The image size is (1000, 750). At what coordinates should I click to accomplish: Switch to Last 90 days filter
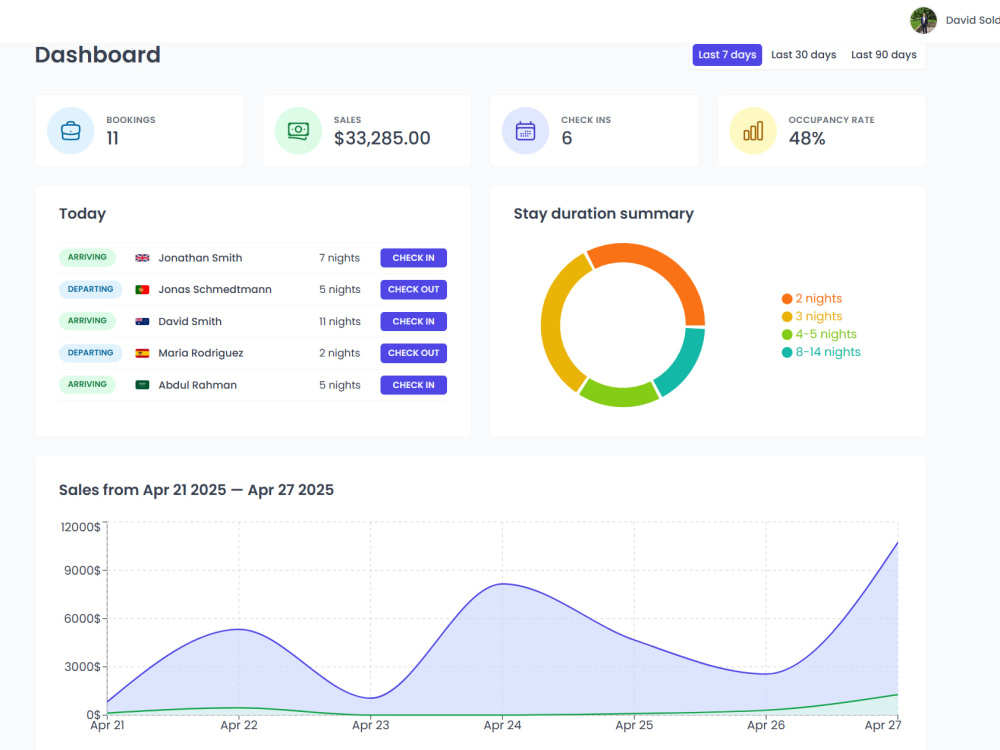pos(883,55)
